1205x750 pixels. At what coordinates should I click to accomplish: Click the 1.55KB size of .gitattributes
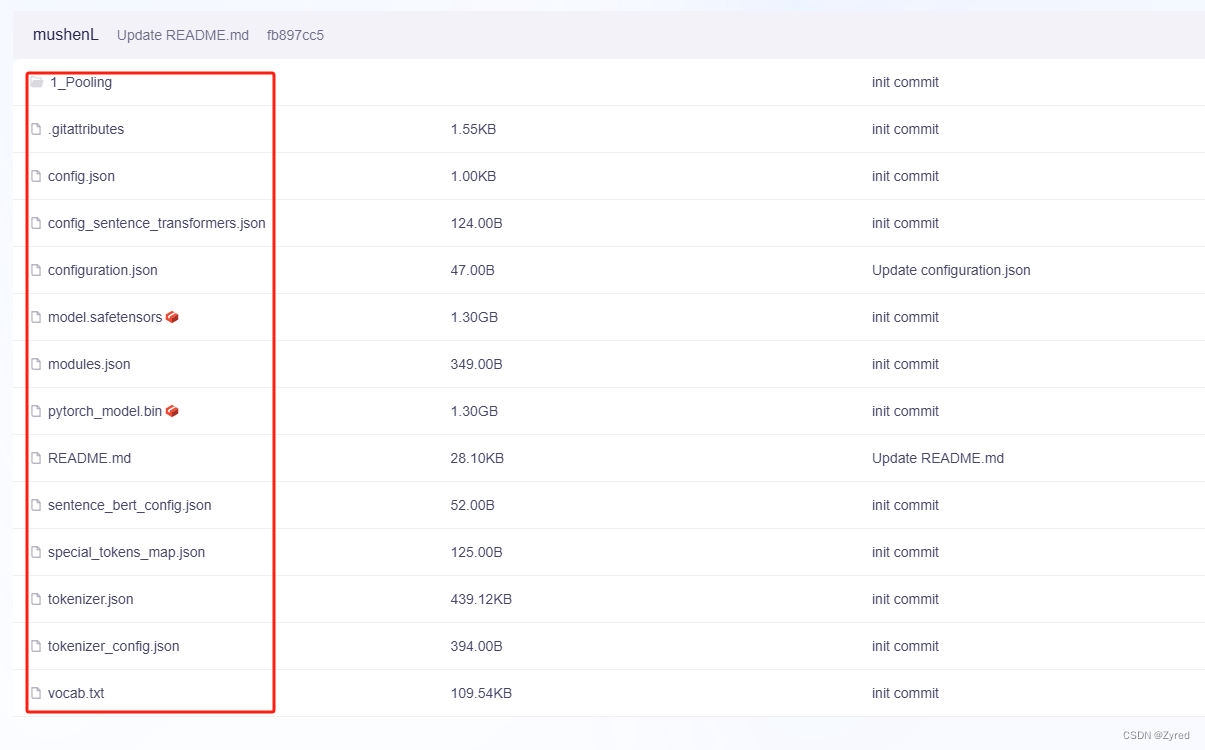point(474,129)
